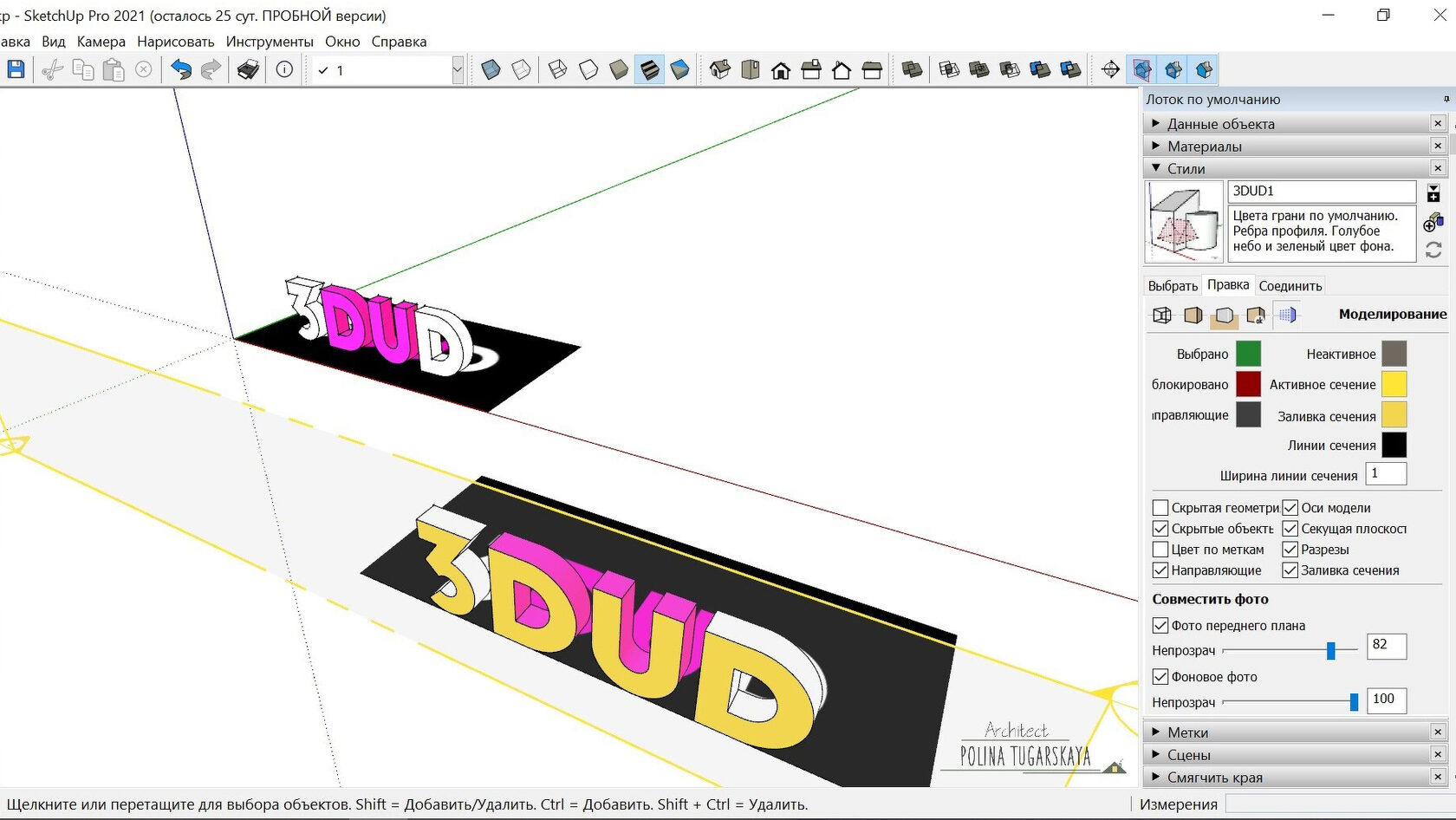Open the Камера menu
This screenshot has height=820, width=1456.
point(101,42)
